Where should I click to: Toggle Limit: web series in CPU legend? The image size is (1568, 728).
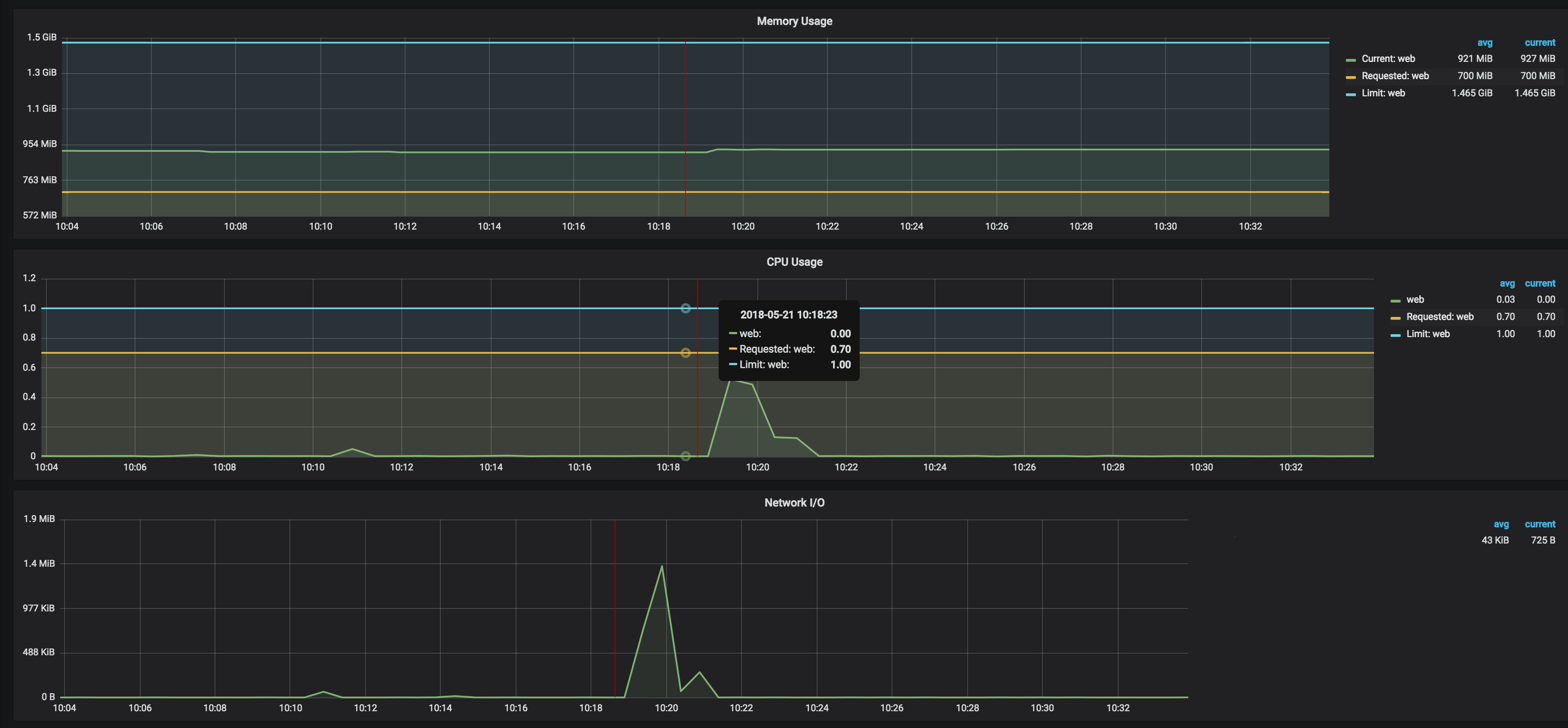click(1427, 334)
